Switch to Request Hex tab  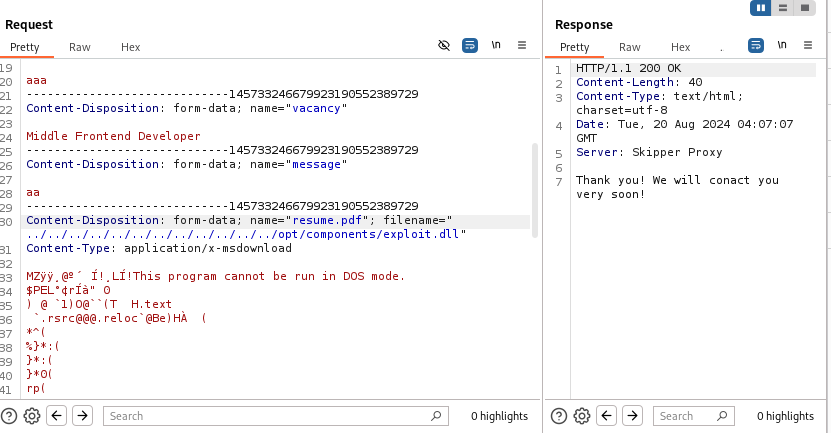[x=130, y=47]
